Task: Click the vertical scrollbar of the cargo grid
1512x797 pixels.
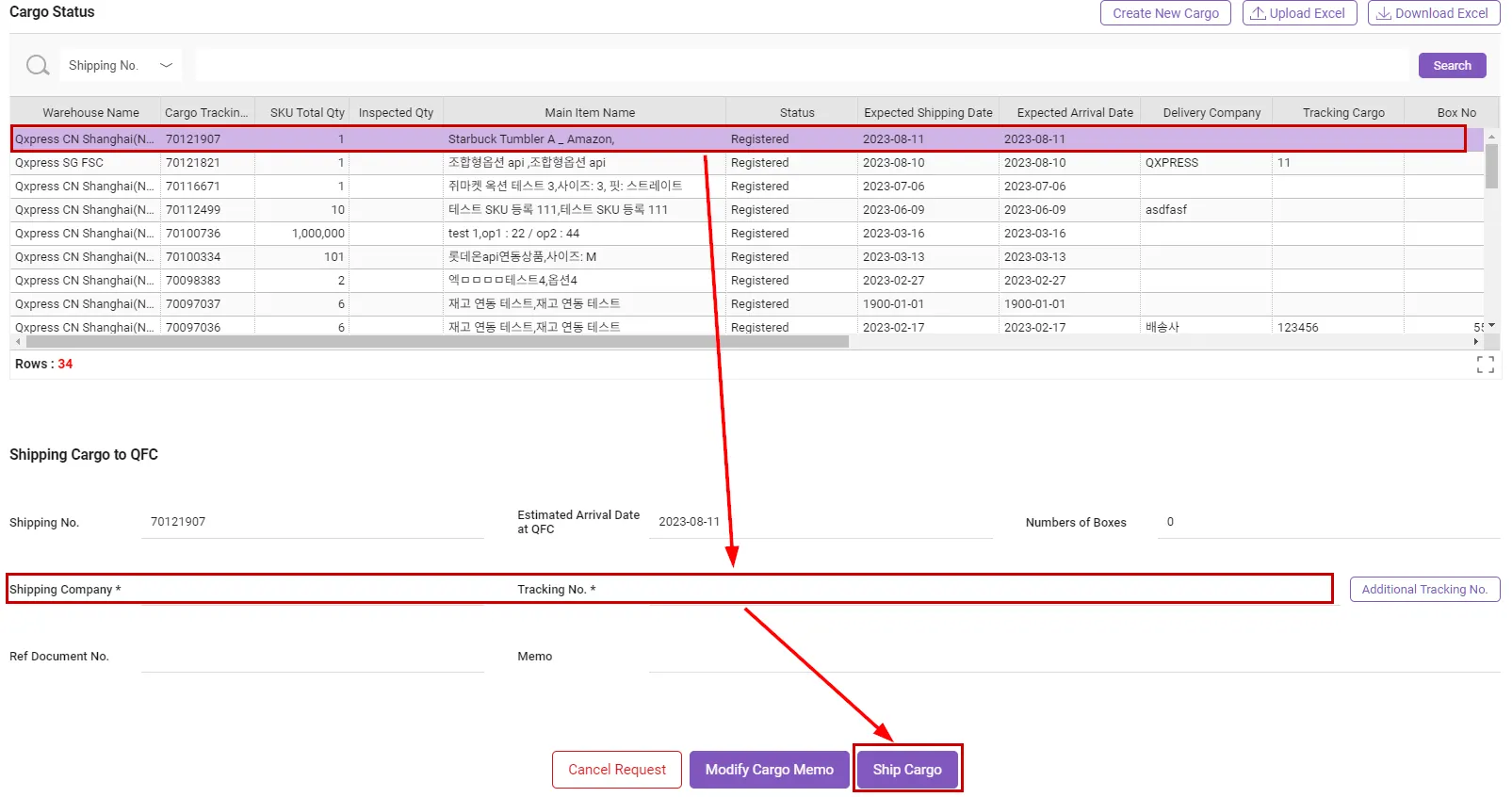Action: tap(1491, 166)
